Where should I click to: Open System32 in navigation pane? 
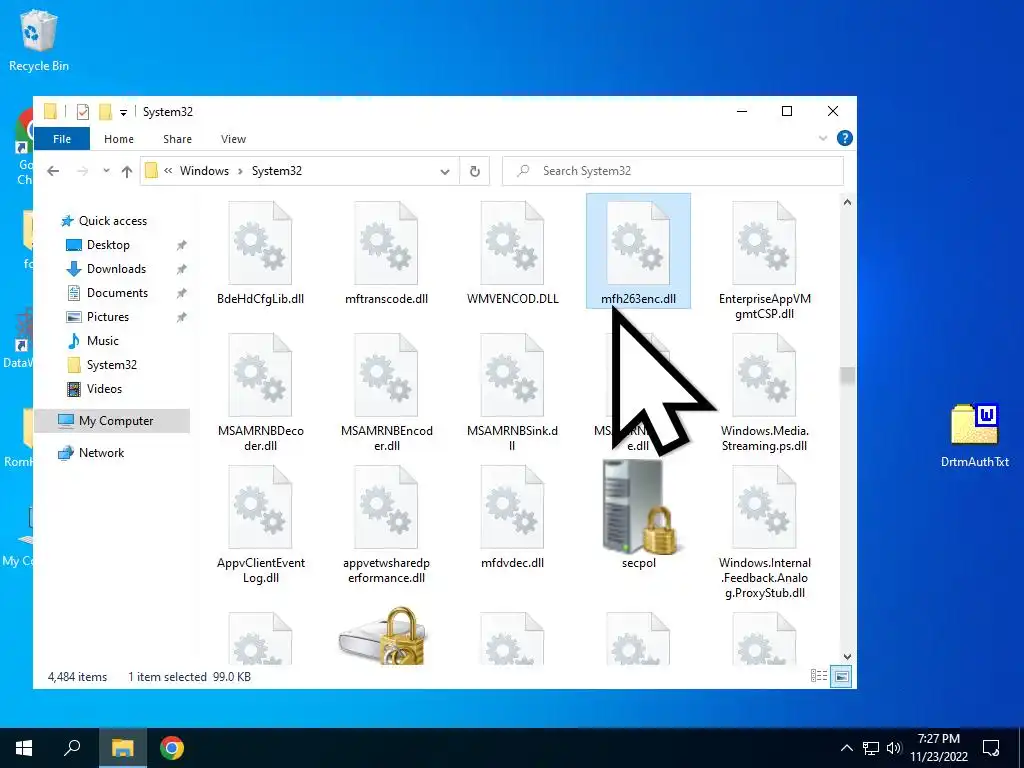112,365
